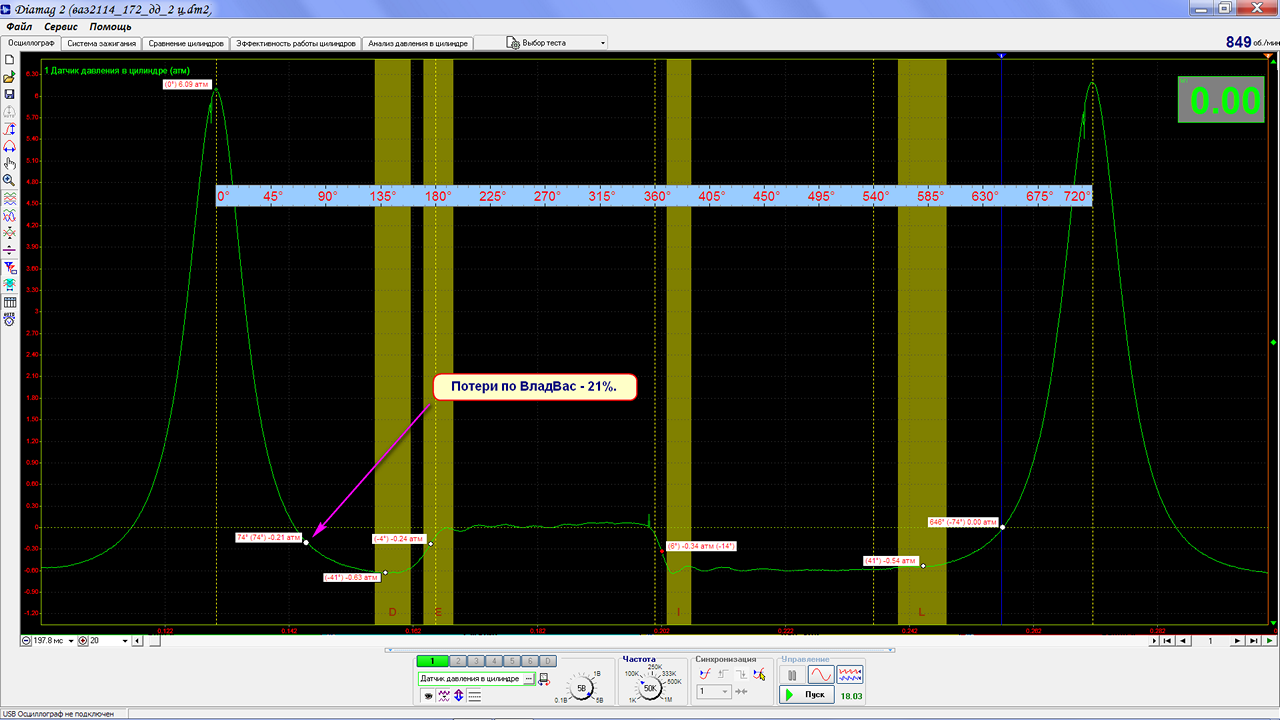Switch to Эффективность работы цилиндров tab

click(296, 44)
